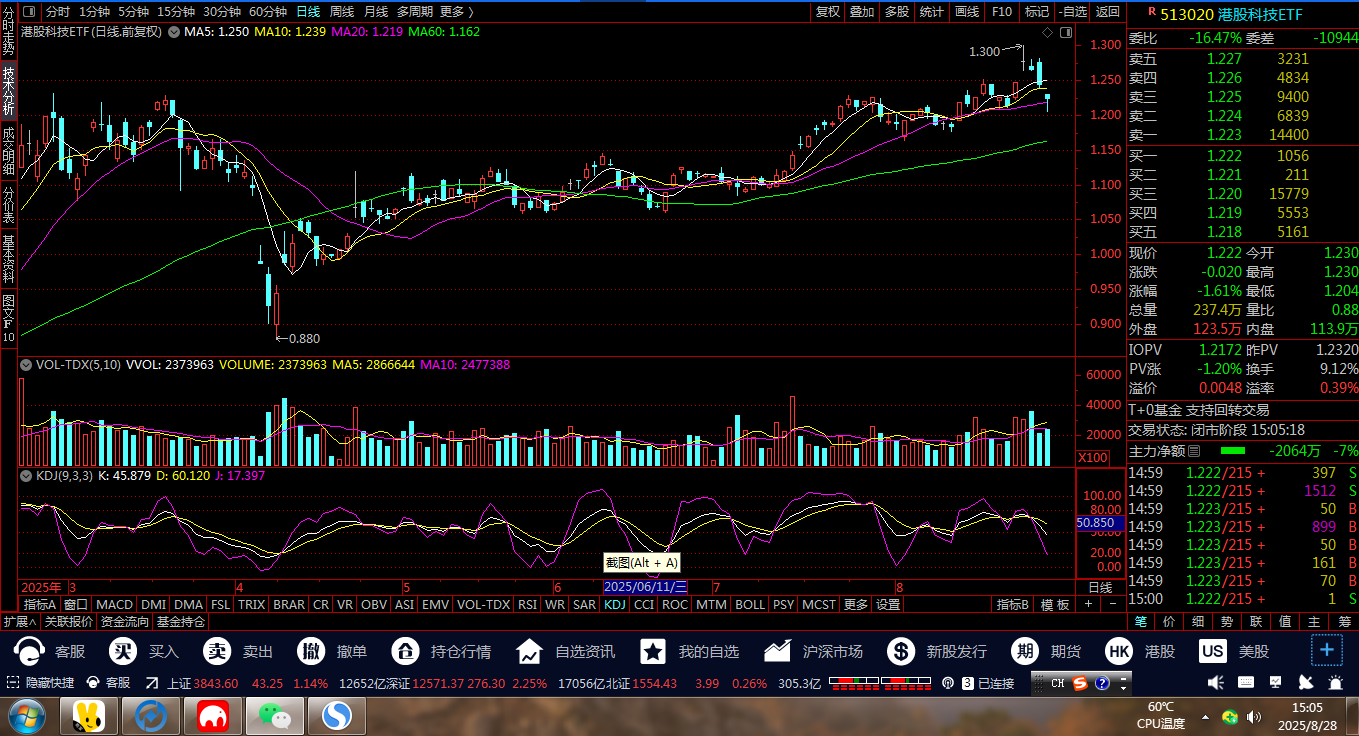Open the 买入 buy icon

coord(124,652)
